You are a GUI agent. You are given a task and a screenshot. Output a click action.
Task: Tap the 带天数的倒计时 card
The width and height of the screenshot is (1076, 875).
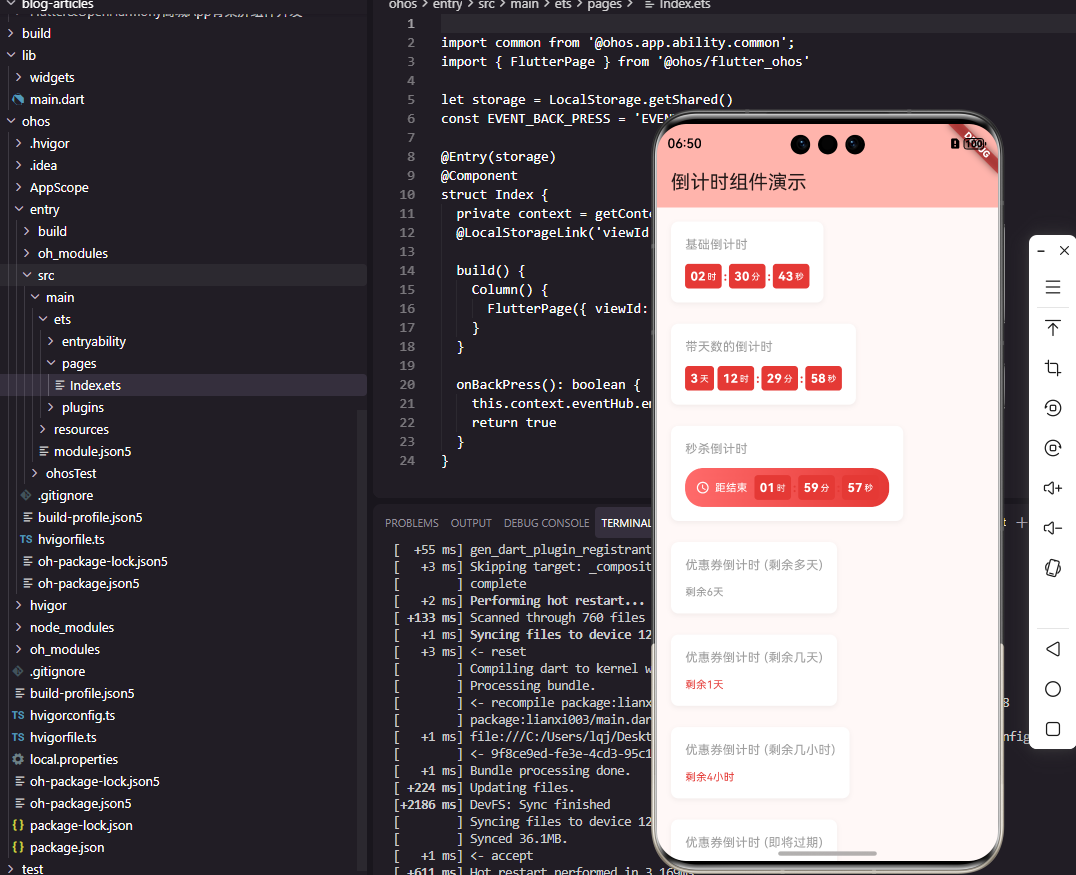(x=763, y=364)
